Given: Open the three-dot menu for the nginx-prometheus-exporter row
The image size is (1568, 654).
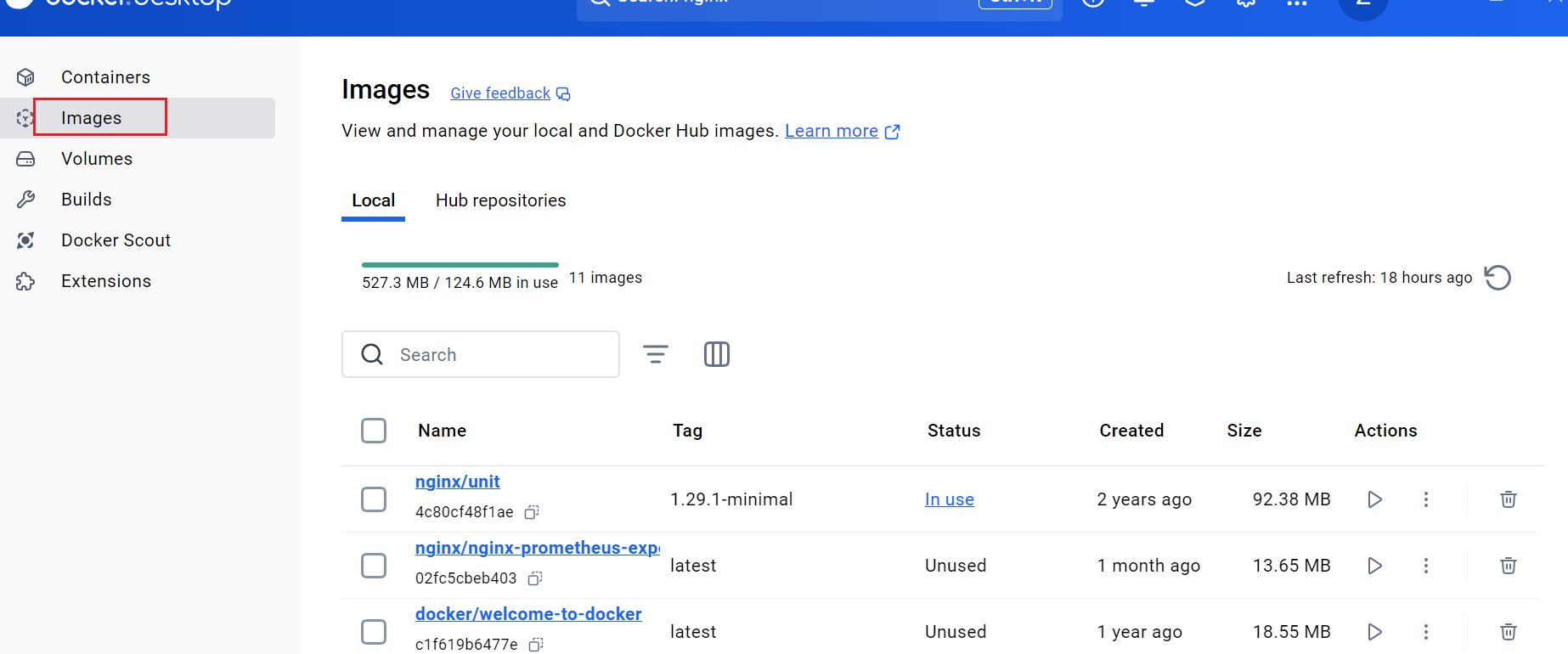Looking at the screenshot, I should (1426, 566).
